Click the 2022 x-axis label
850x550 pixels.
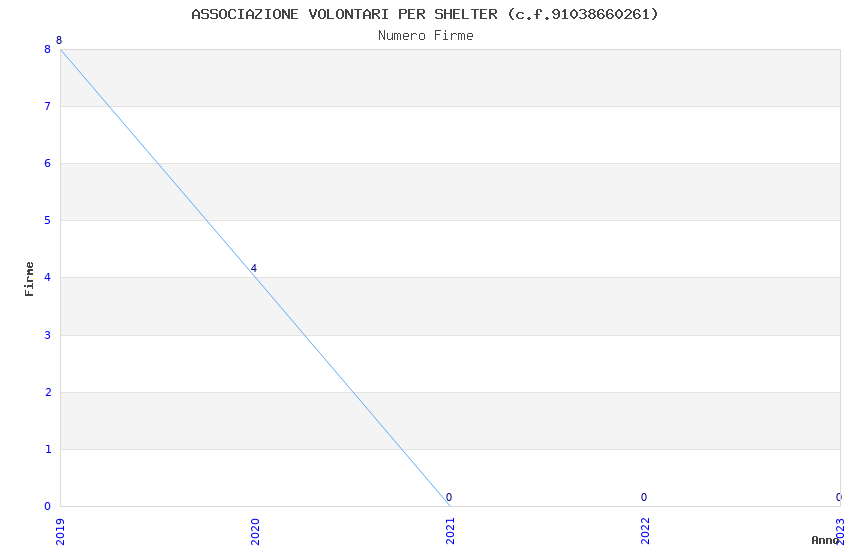645,532
